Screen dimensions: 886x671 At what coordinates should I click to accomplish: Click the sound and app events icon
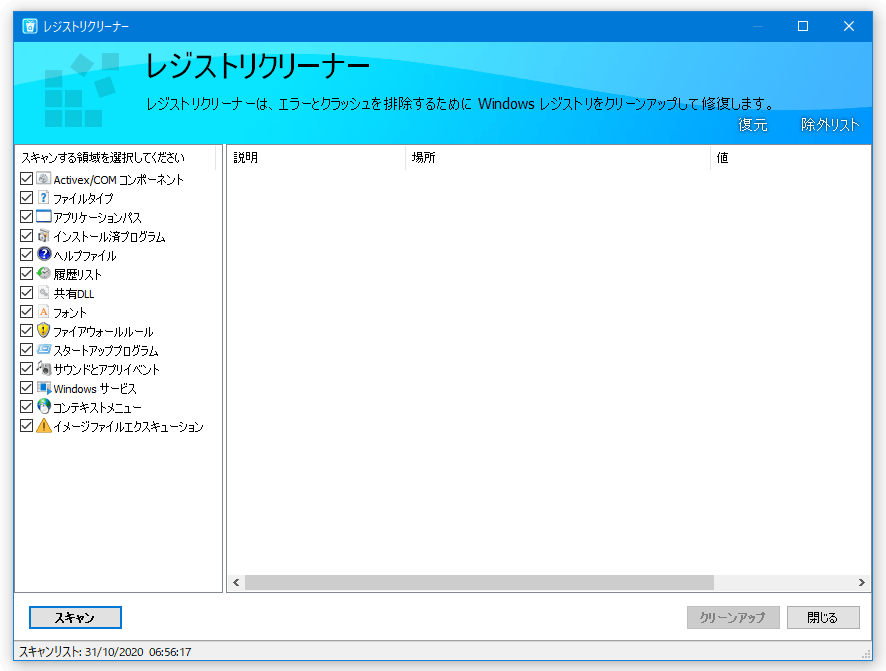pos(44,368)
